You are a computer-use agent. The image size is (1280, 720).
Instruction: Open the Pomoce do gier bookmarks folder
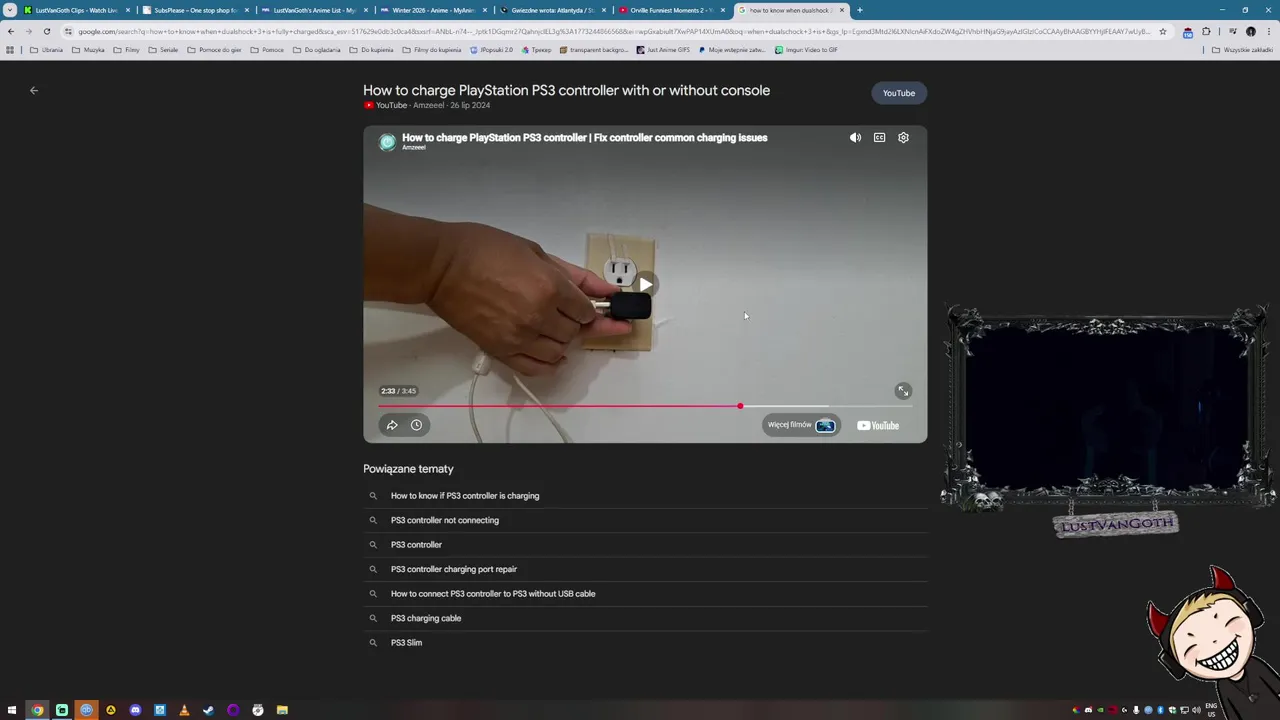click(214, 49)
